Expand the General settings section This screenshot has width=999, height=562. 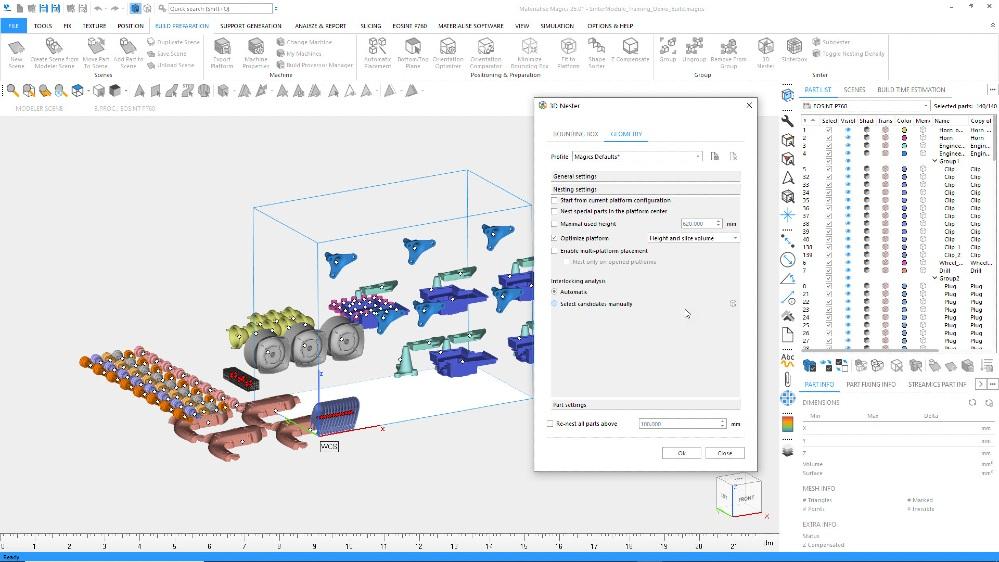pos(645,176)
